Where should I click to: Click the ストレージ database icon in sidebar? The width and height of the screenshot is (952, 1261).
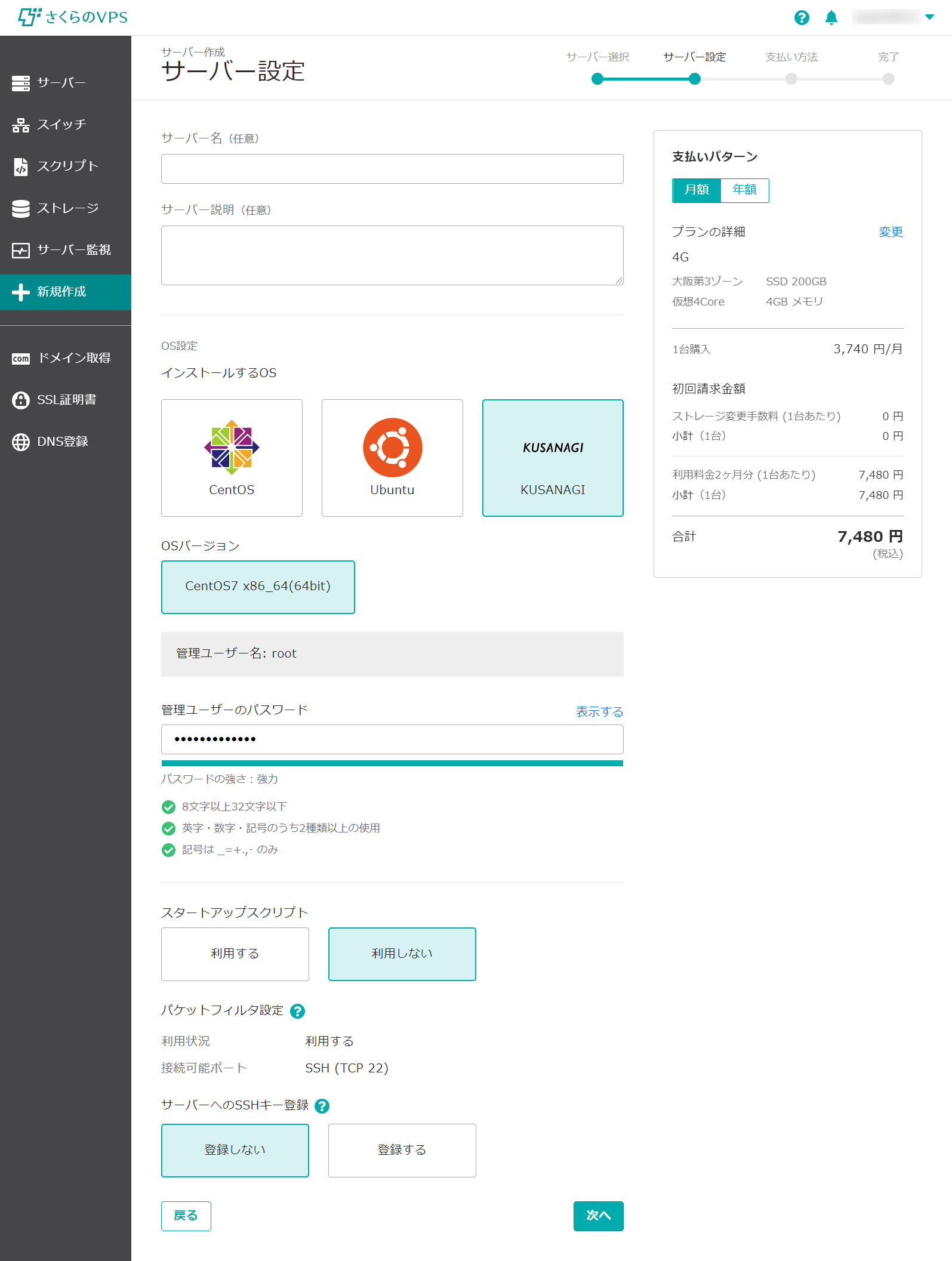coord(21,208)
